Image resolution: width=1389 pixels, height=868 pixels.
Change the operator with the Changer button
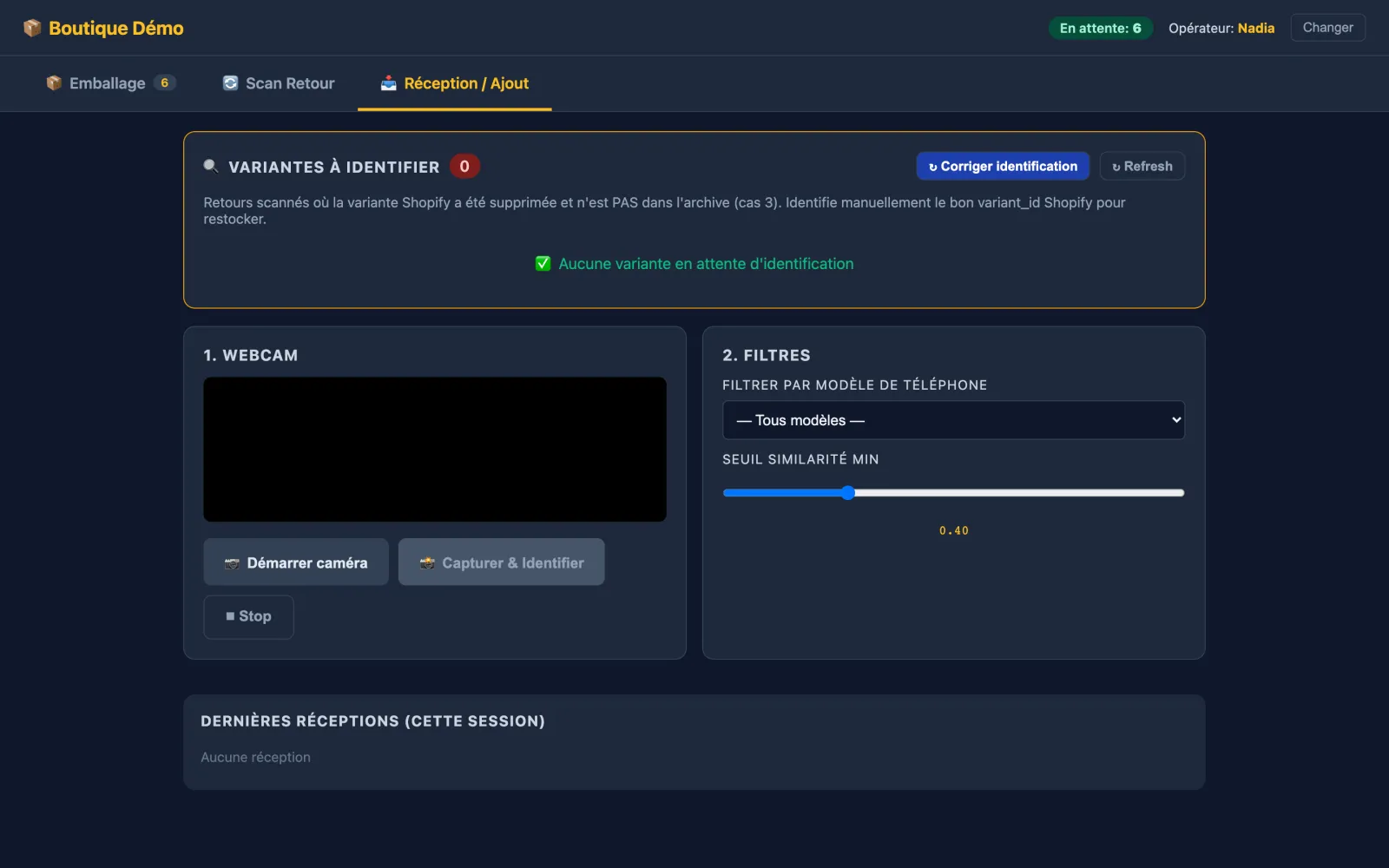[x=1327, y=28]
